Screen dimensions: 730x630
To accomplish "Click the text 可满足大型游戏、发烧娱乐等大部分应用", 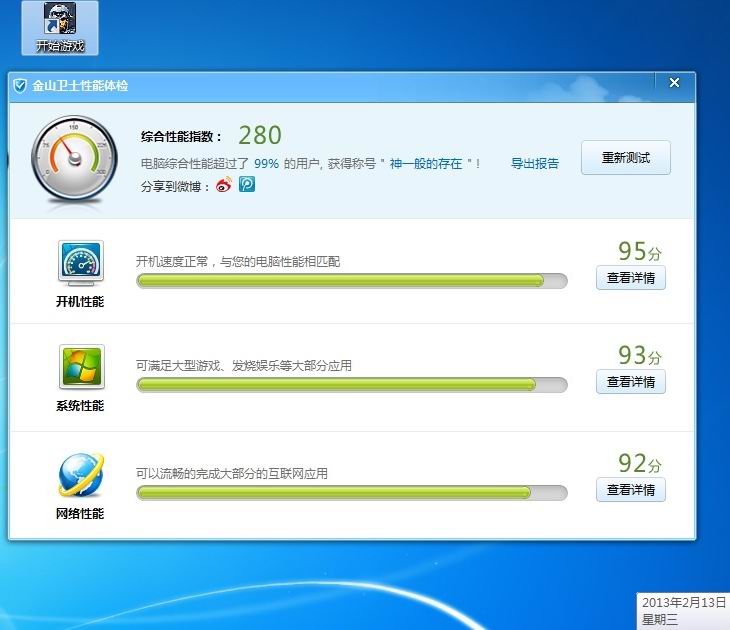I will (243, 366).
